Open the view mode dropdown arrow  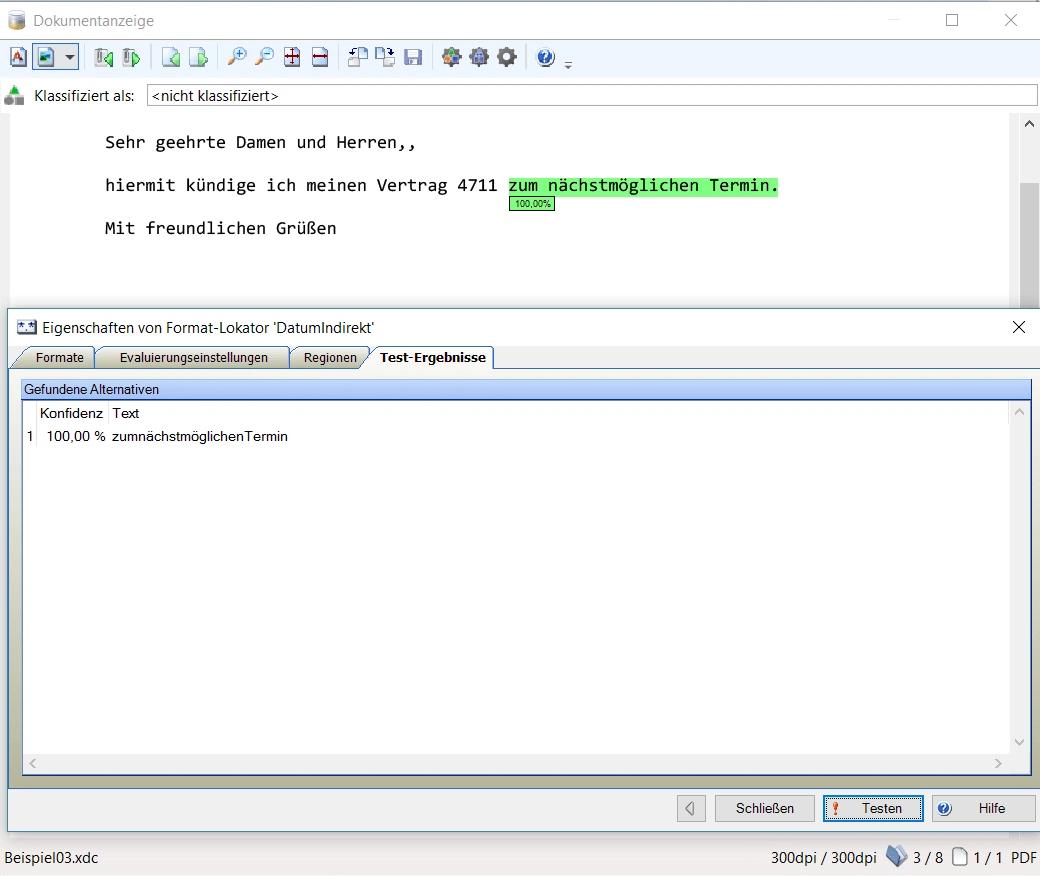click(69, 57)
